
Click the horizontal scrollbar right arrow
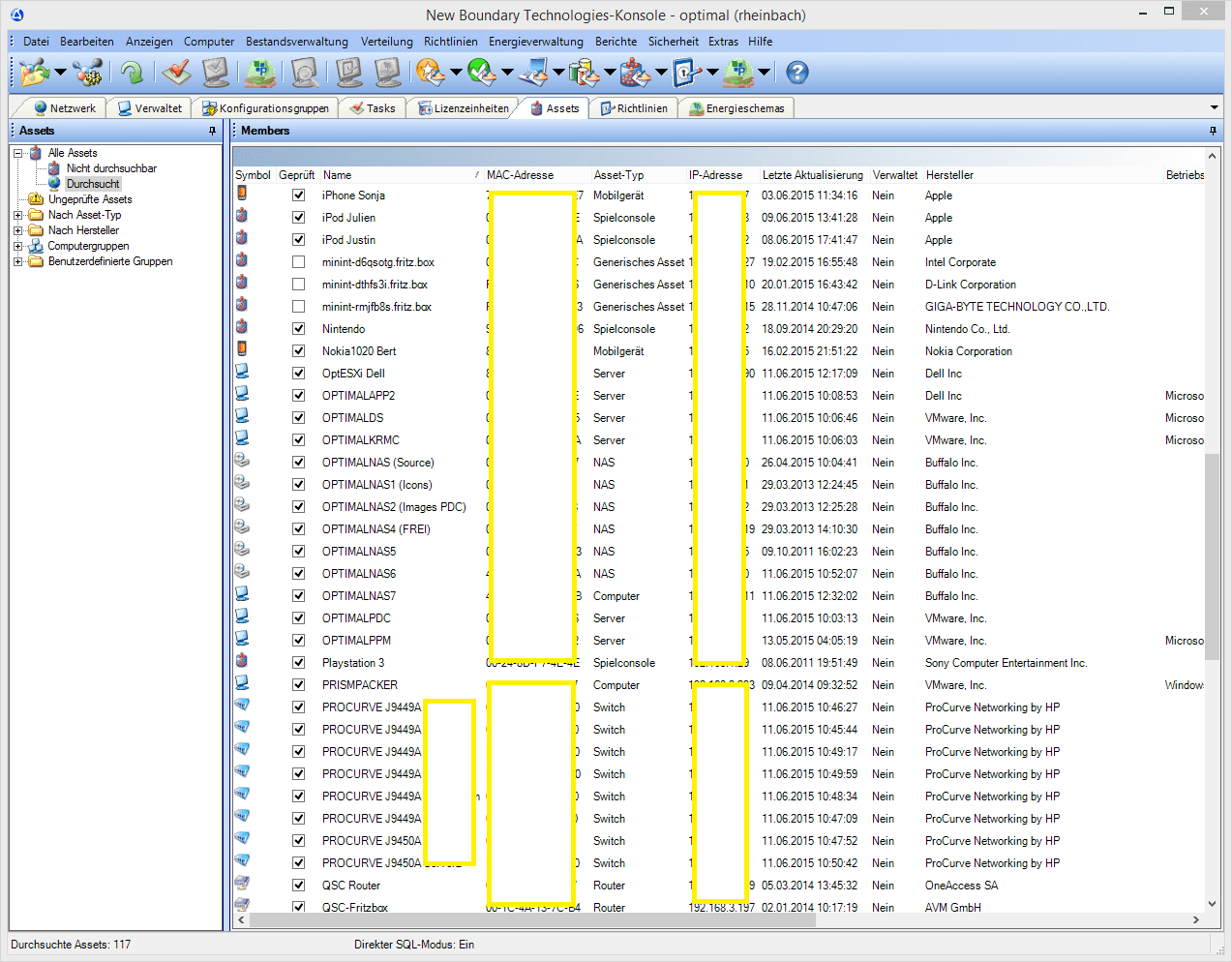click(x=1196, y=920)
